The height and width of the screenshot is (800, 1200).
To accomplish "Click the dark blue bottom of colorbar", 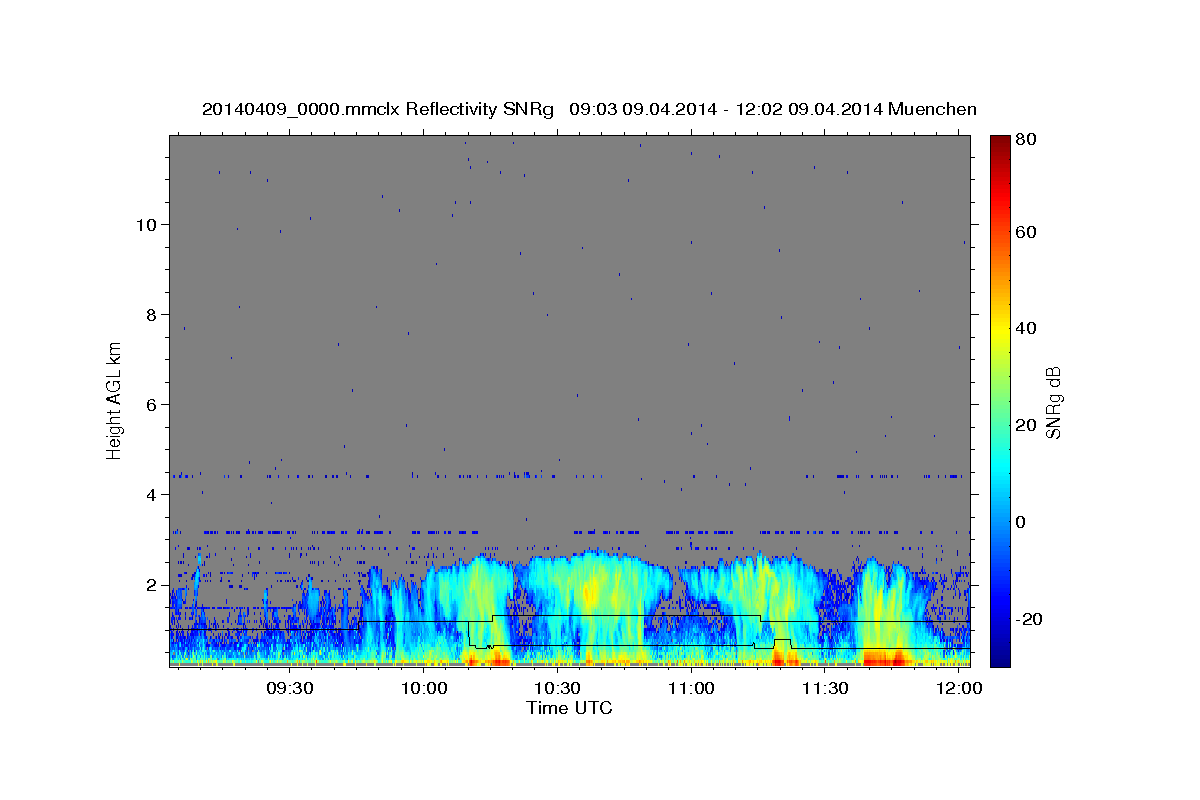I will 1000,655.
